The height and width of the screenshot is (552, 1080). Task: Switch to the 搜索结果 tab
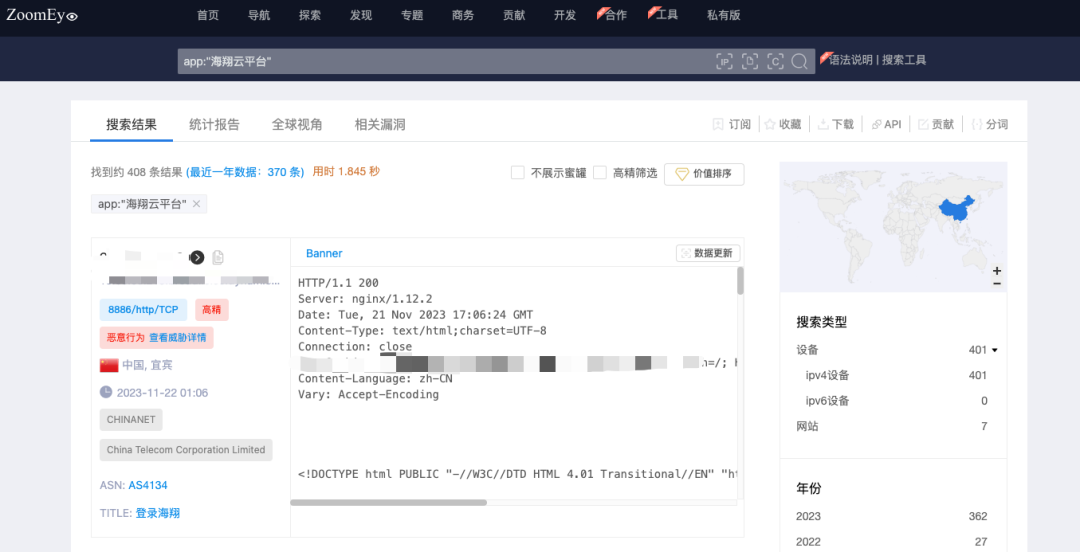coord(131,125)
